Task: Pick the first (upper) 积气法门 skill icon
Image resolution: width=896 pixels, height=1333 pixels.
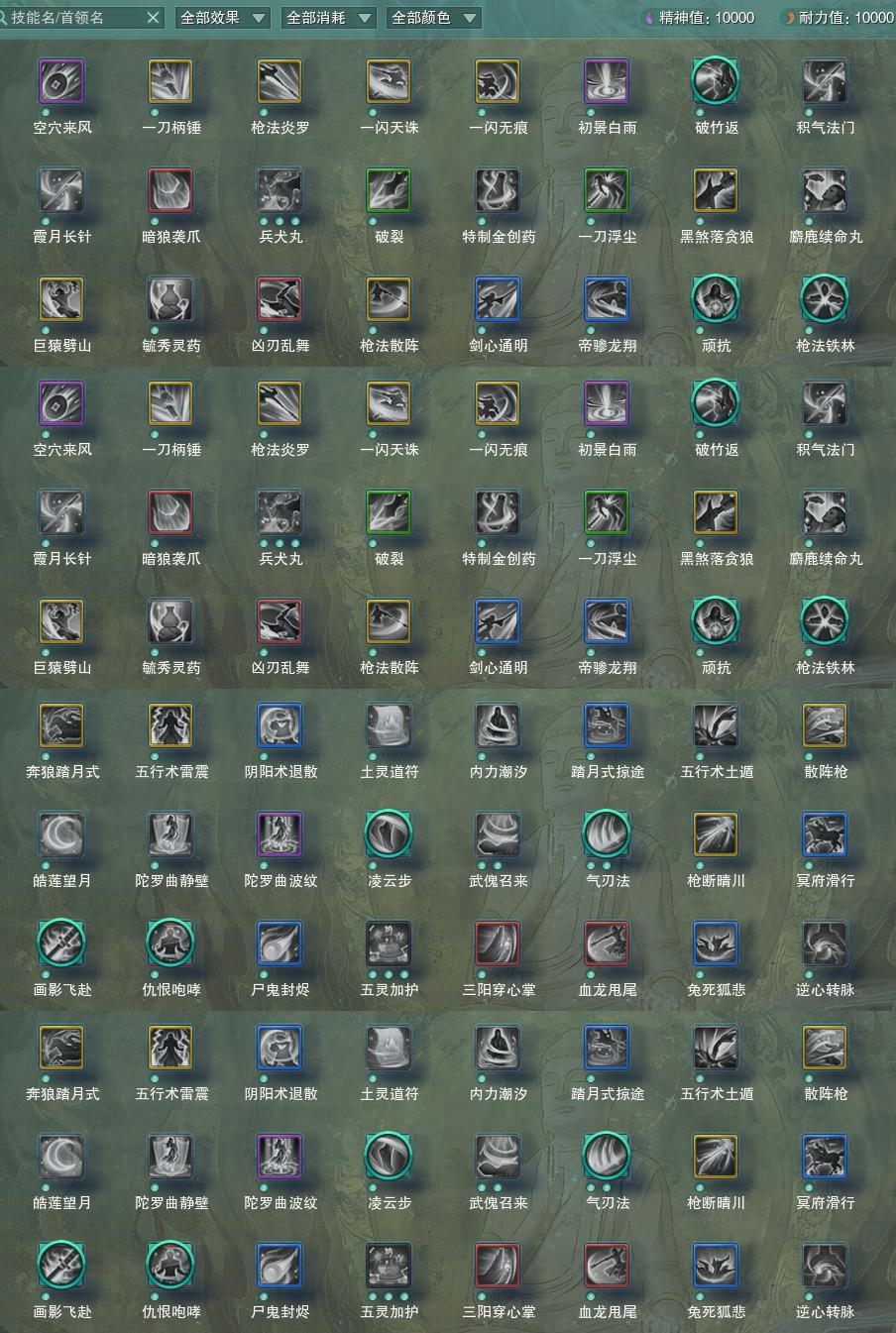Action: [x=825, y=81]
